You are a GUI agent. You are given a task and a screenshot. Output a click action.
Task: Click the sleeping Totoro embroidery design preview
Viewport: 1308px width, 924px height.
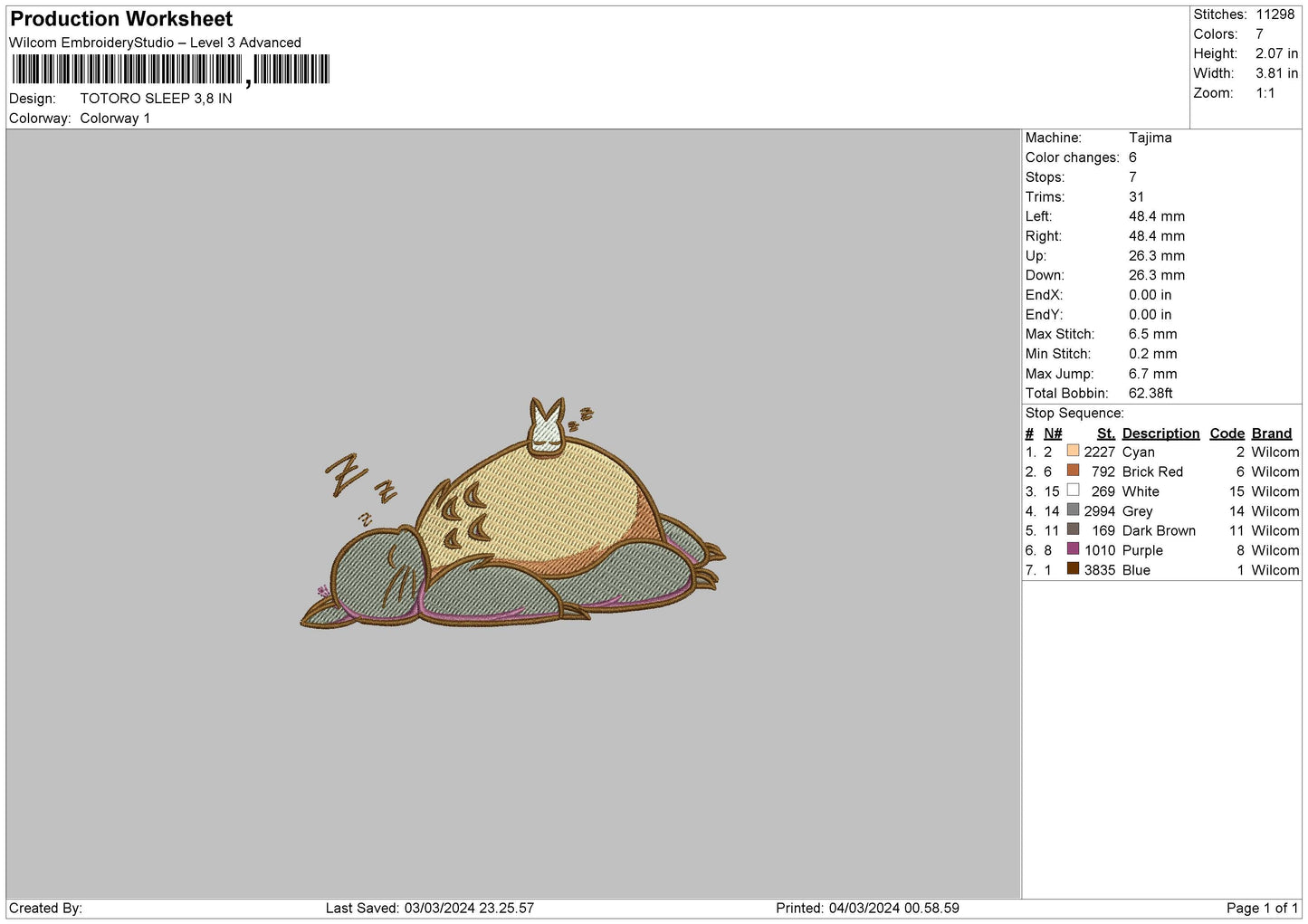(x=513, y=514)
